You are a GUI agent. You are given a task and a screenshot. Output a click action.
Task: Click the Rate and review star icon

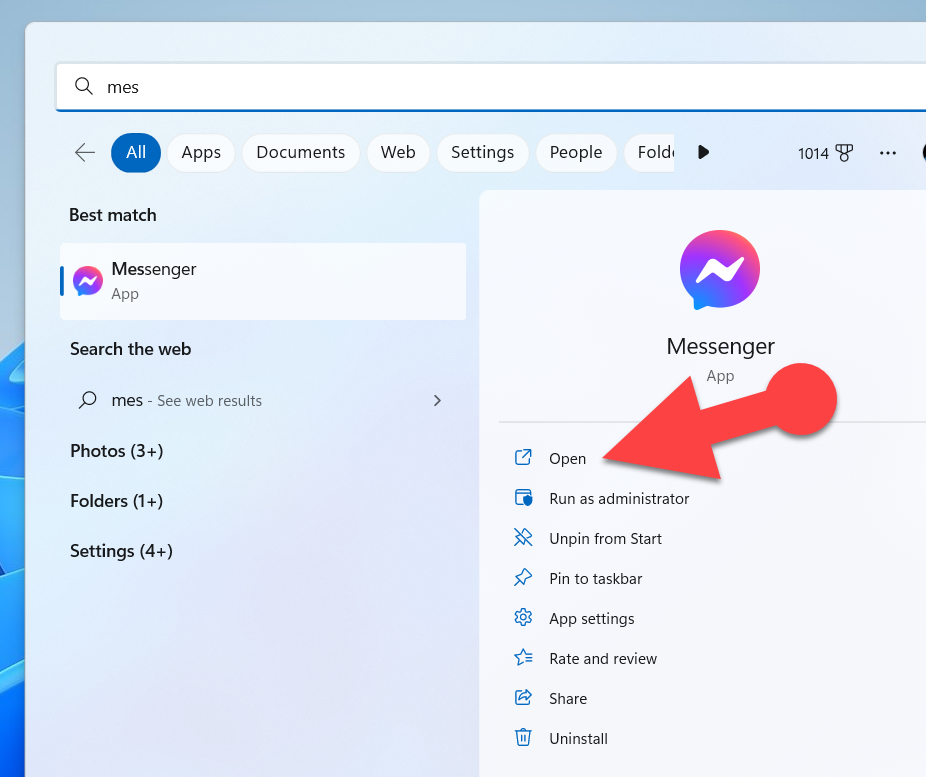[523, 658]
